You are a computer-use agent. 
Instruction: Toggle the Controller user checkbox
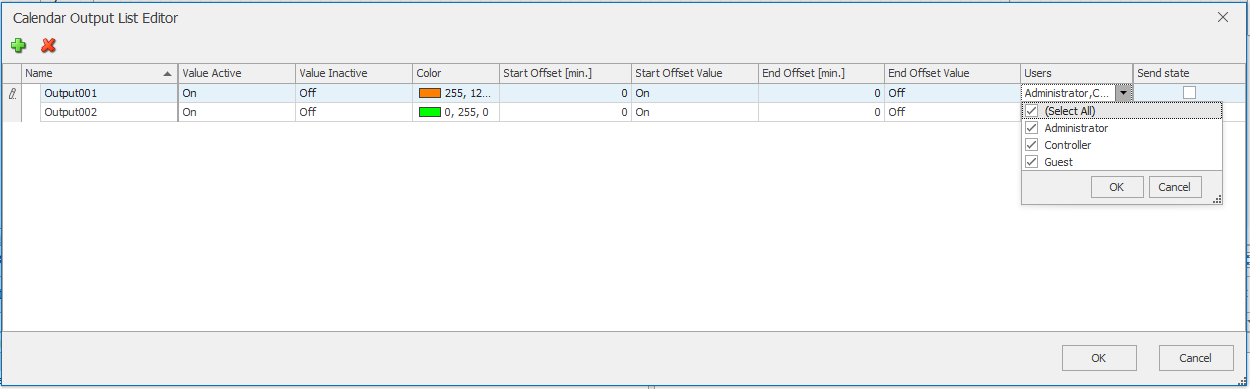click(x=1032, y=145)
